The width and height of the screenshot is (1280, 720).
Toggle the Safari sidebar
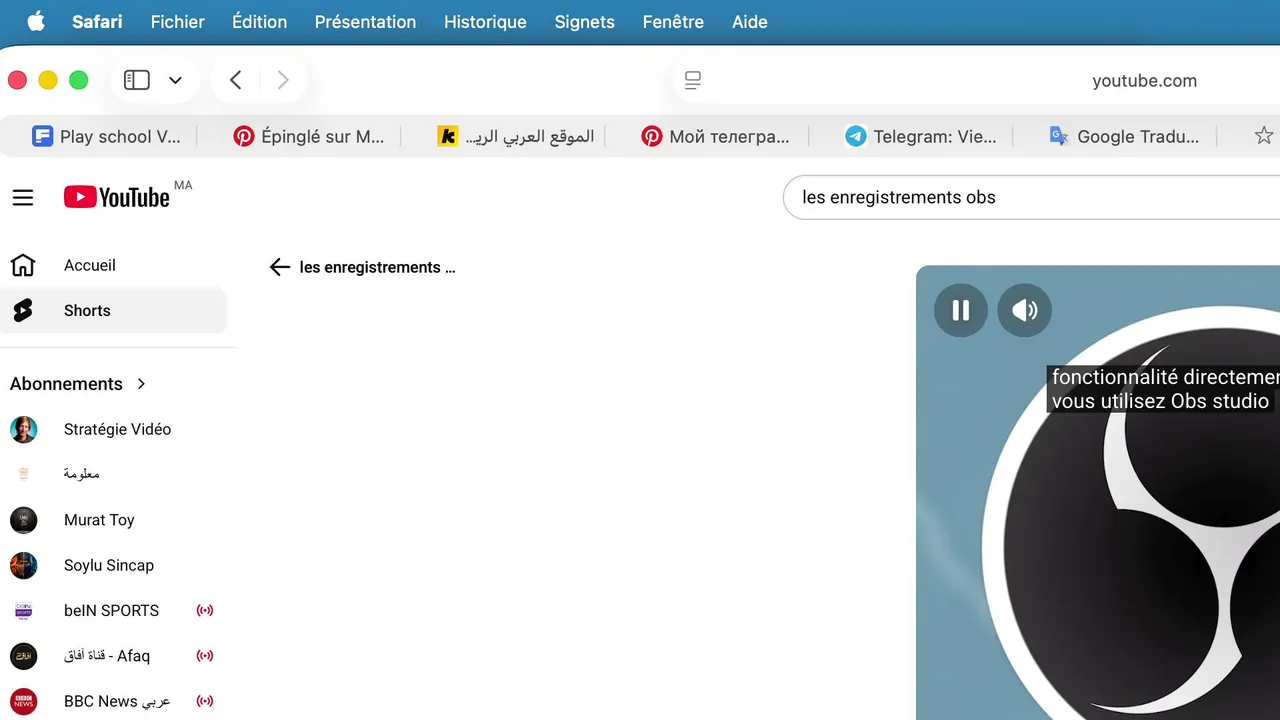tap(137, 80)
